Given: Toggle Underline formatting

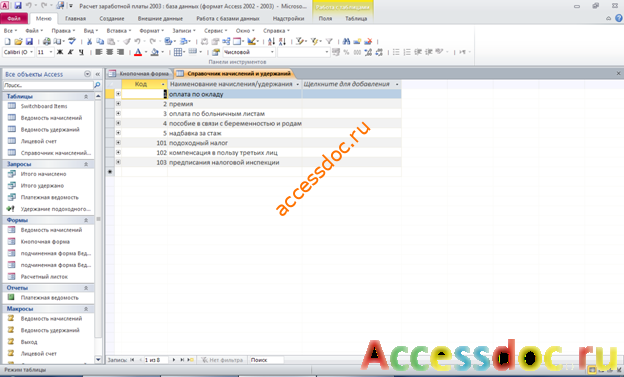Looking at the screenshot, I should (x=81, y=52).
